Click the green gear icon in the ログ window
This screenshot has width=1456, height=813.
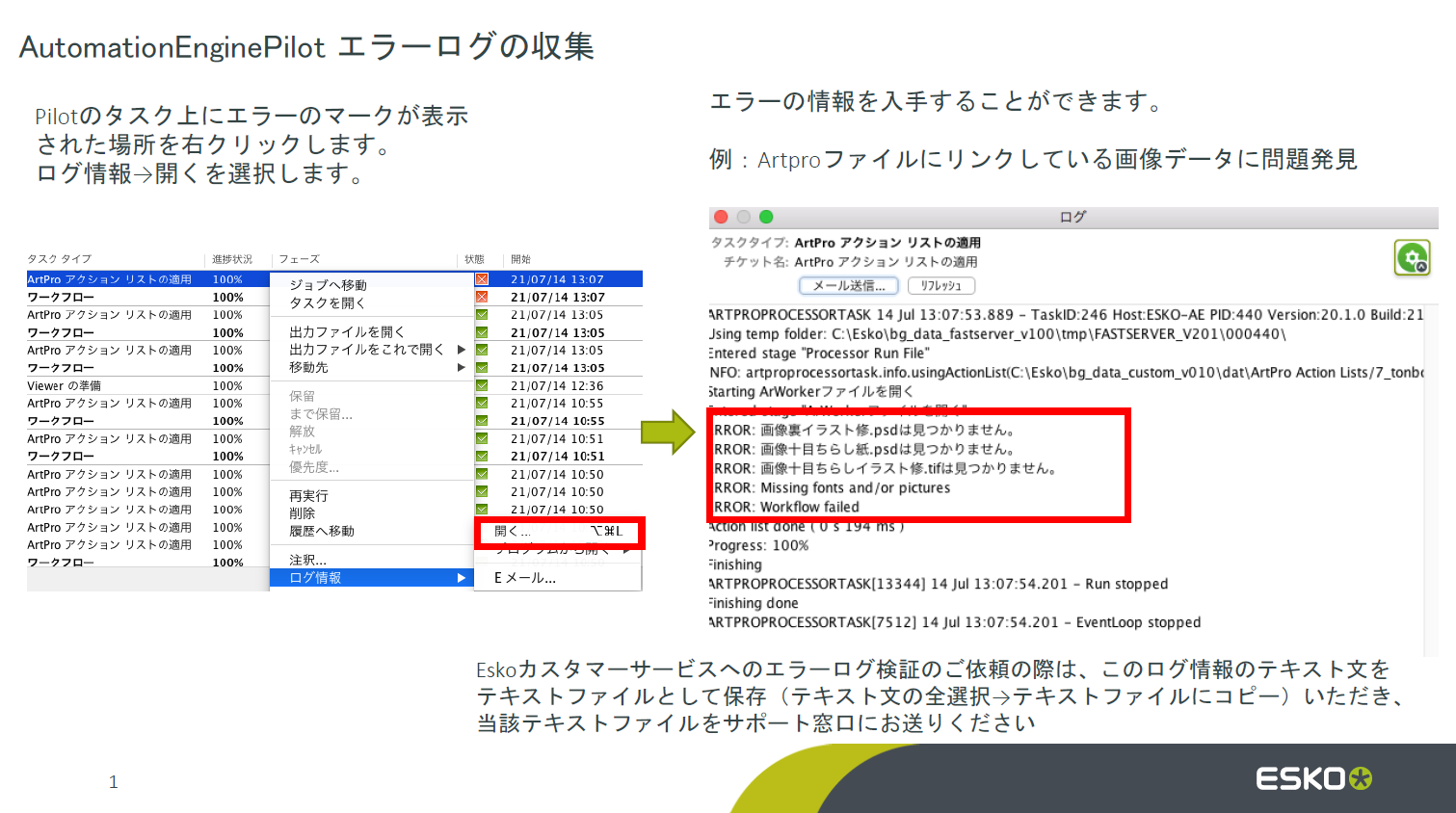[x=1413, y=257]
